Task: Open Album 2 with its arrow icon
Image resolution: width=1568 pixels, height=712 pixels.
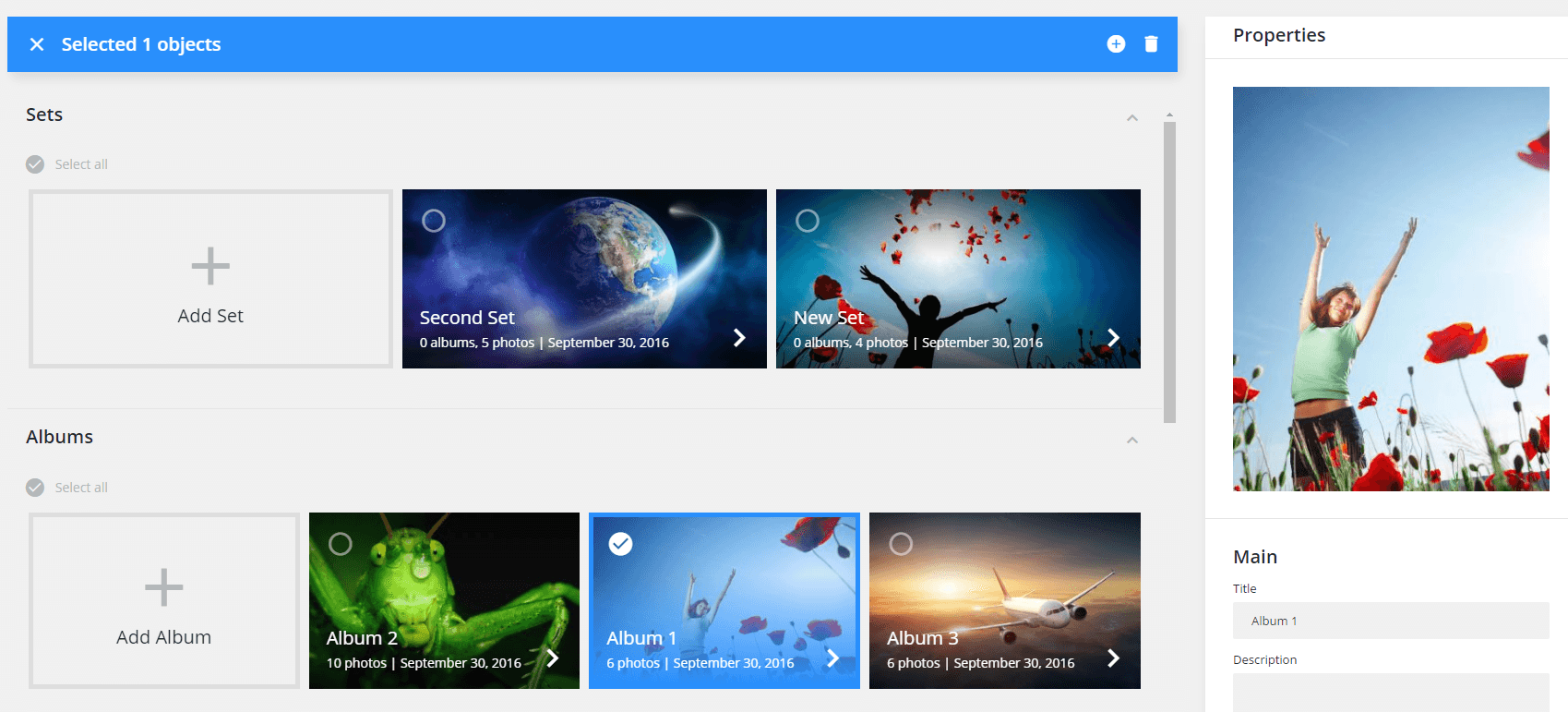Action: [x=552, y=658]
